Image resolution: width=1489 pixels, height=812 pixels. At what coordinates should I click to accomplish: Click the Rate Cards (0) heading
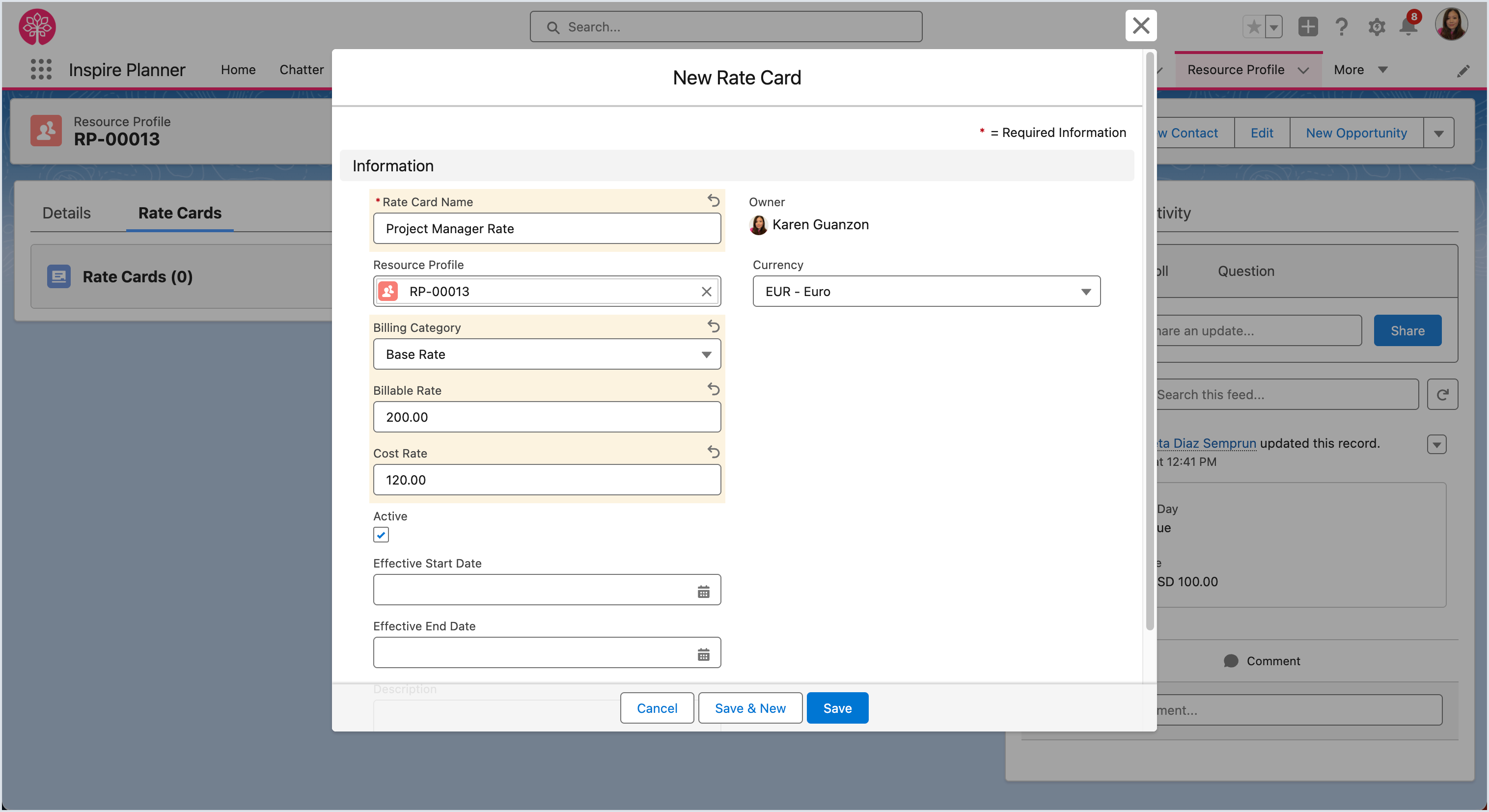(x=138, y=276)
